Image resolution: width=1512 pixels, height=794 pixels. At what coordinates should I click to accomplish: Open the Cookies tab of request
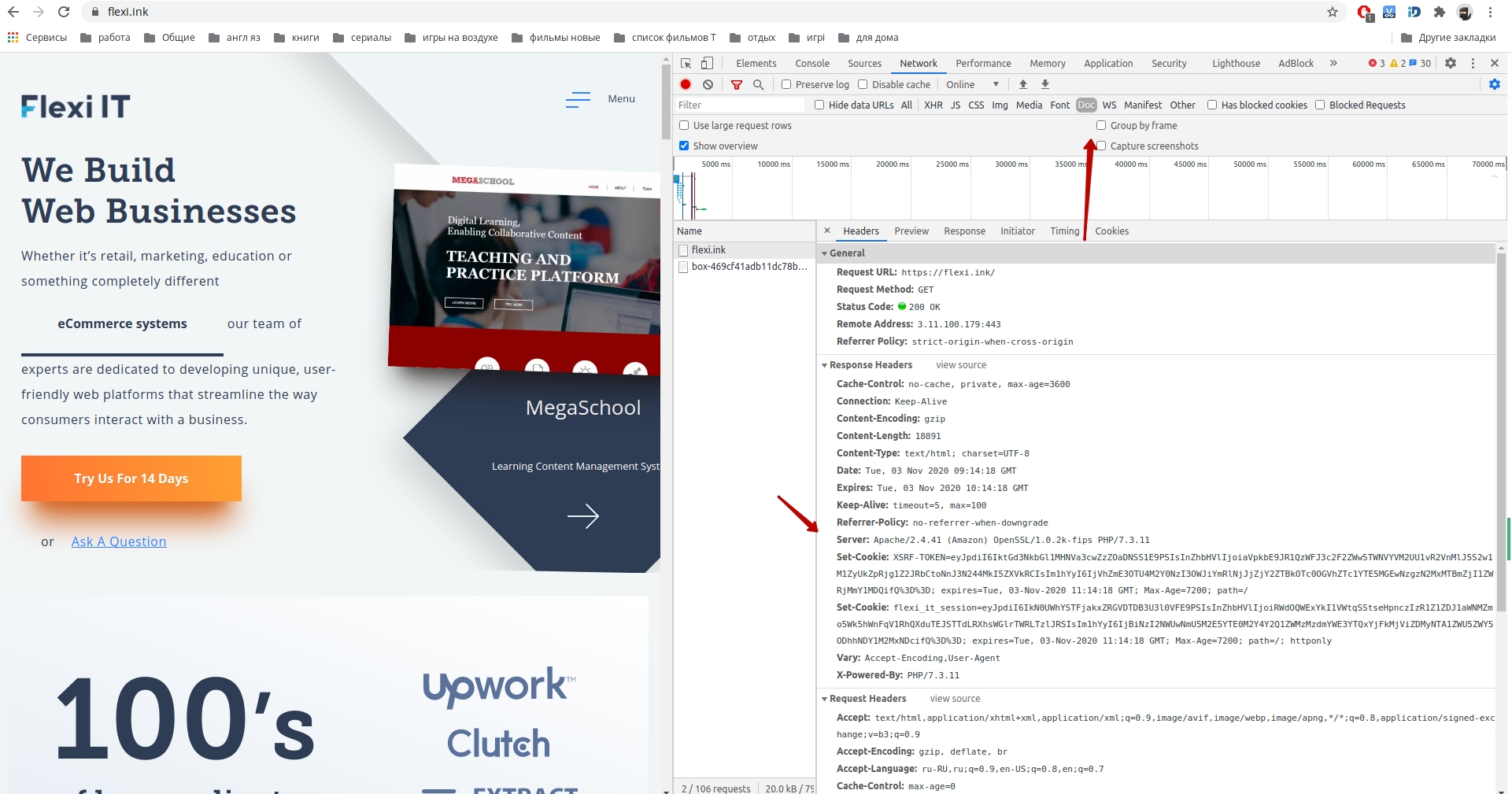1111,231
